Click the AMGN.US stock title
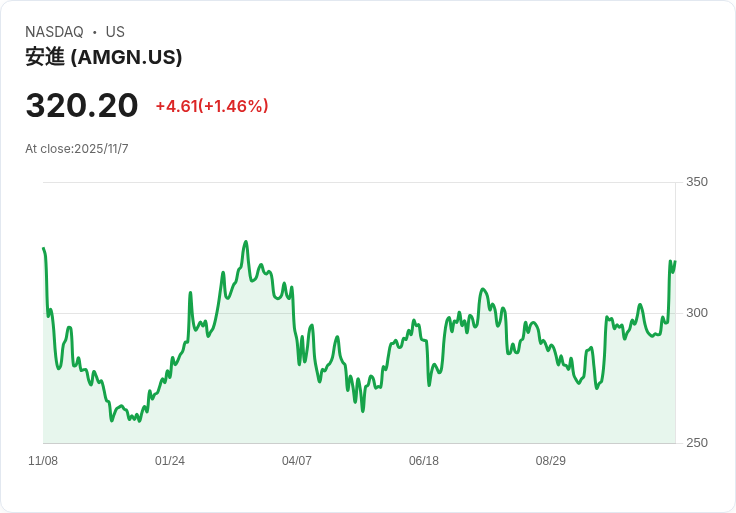The height and width of the screenshot is (513, 736). point(104,57)
